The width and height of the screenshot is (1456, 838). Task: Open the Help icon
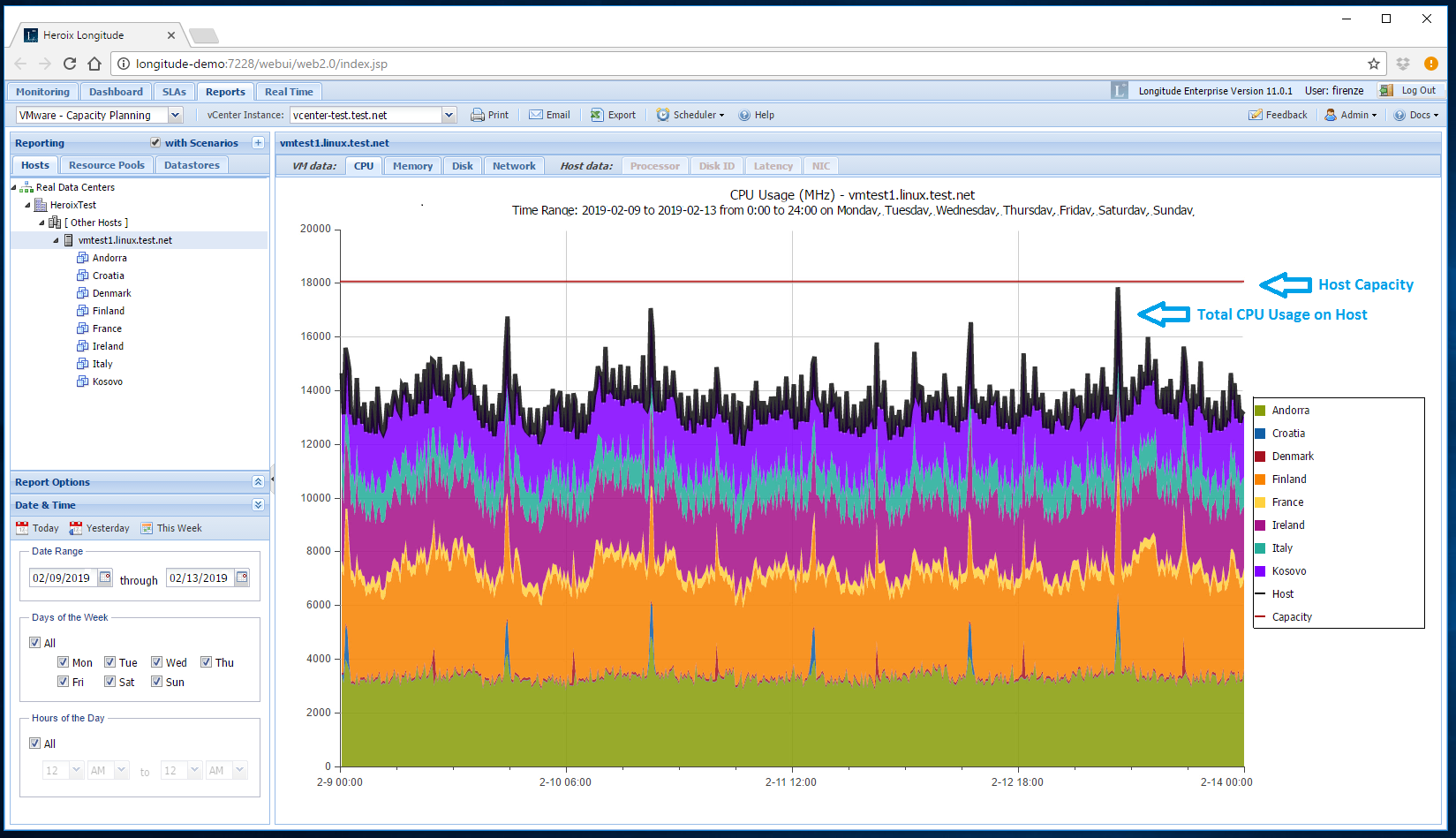click(744, 115)
